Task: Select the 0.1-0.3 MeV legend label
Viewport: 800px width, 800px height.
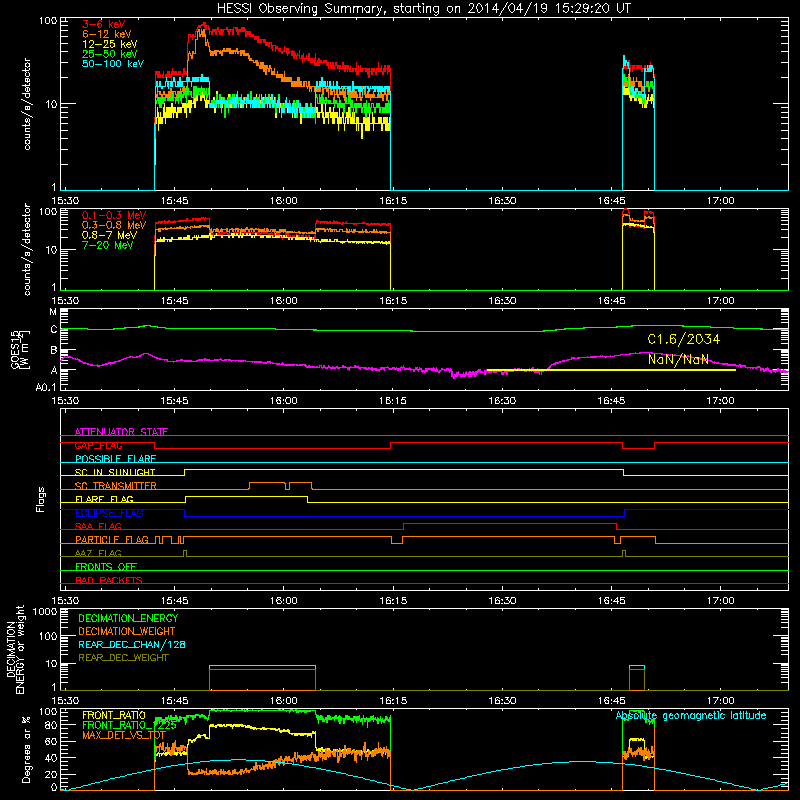Action: (x=114, y=215)
